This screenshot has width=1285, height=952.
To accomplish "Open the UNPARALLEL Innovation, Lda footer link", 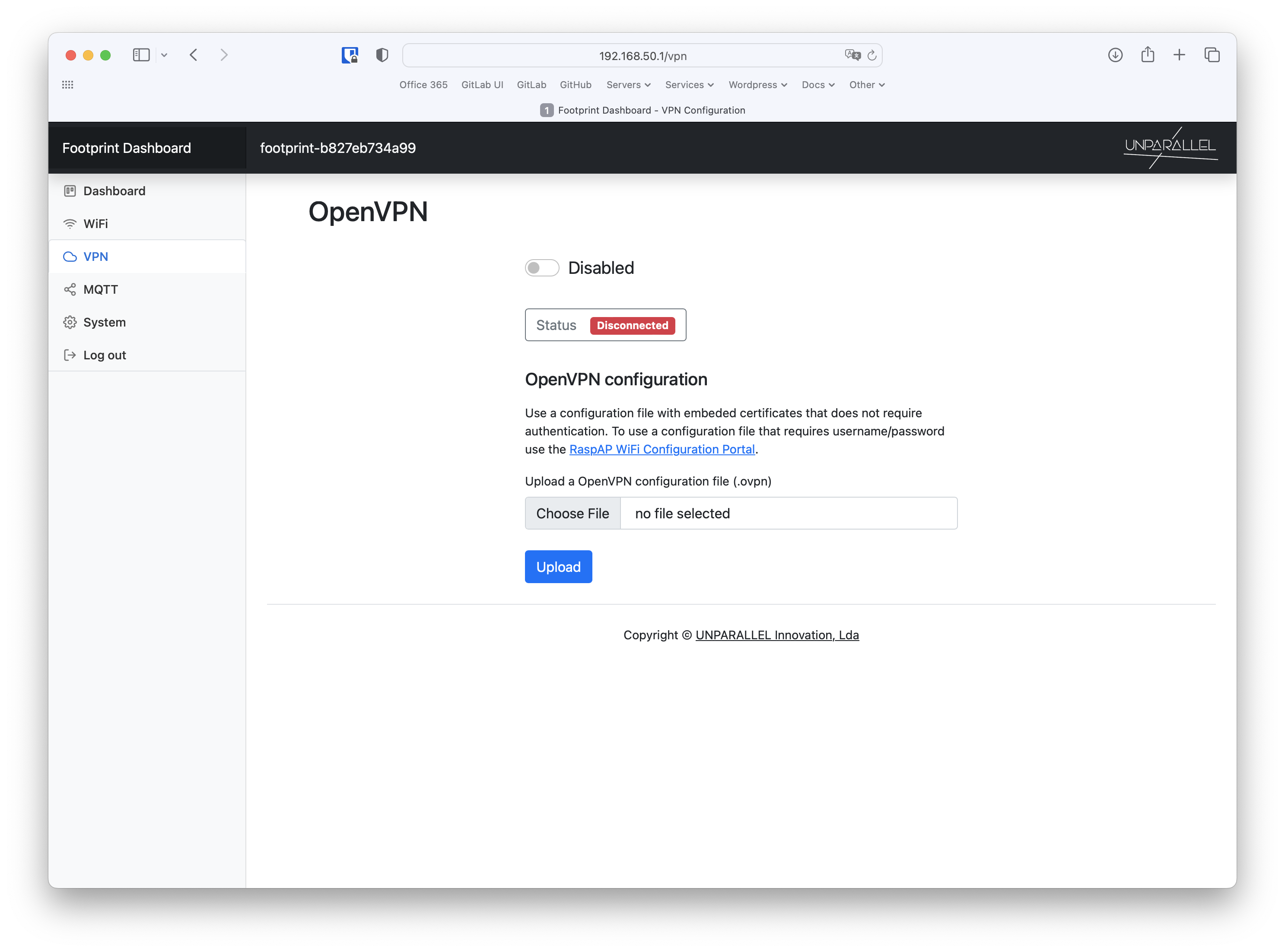I will click(x=777, y=635).
